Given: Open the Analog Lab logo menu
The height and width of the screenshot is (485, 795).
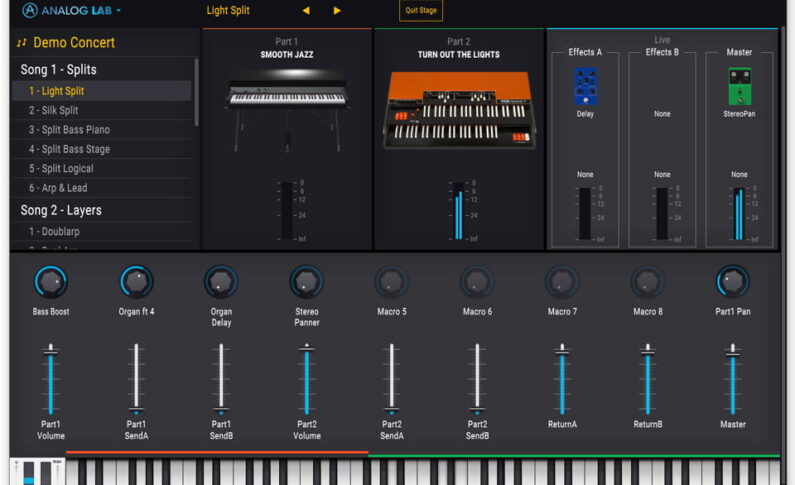Looking at the screenshot, I should point(71,10).
